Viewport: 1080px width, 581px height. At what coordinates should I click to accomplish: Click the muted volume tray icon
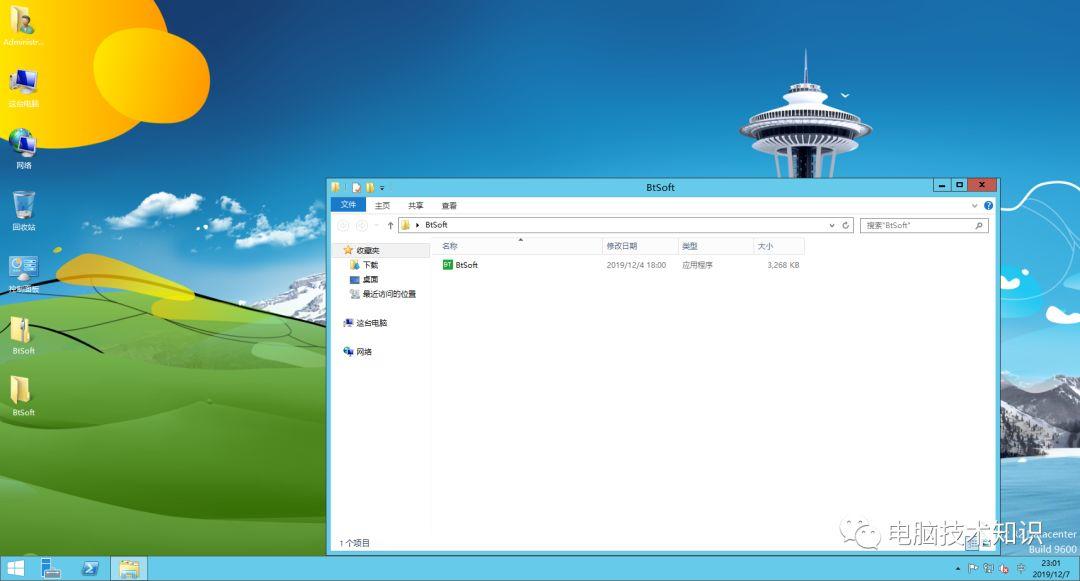(1004, 569)
